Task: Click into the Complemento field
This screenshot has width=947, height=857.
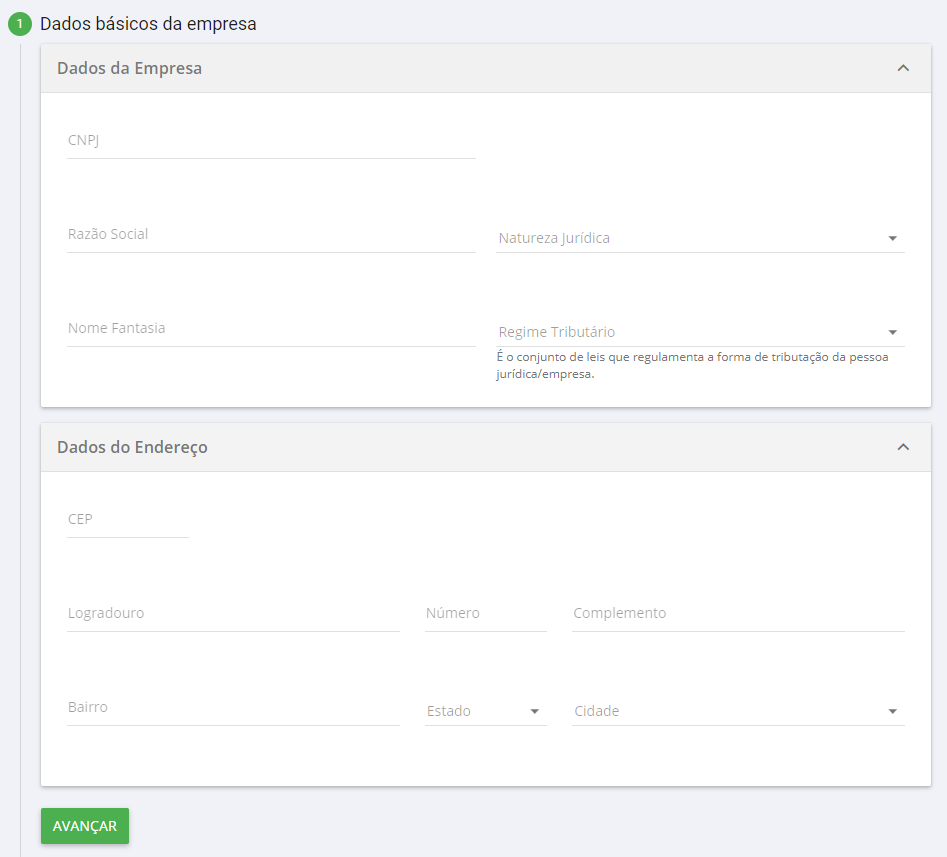Action: click(x=737, y=614)
